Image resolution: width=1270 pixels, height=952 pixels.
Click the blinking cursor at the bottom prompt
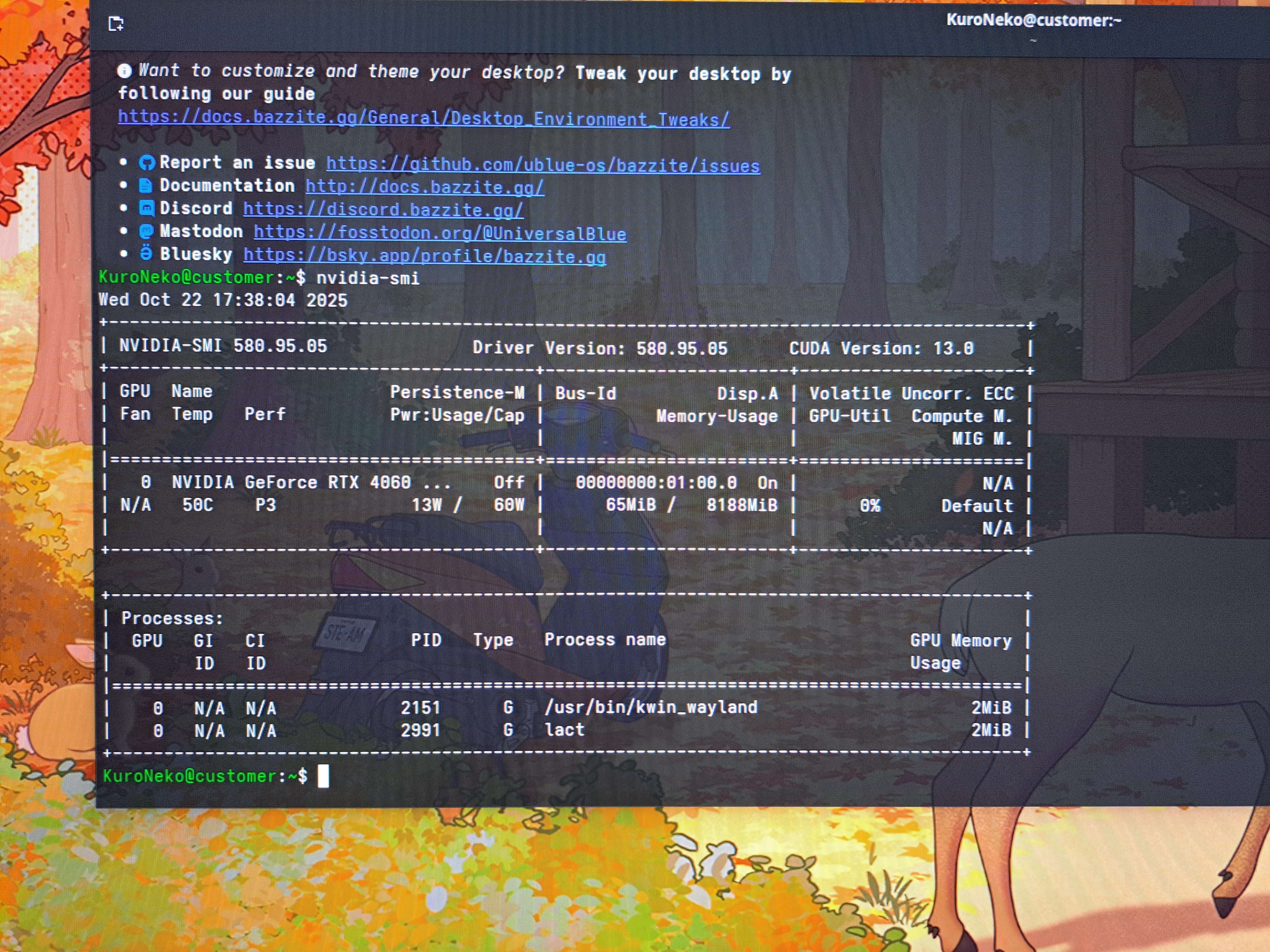coord(323,776)
